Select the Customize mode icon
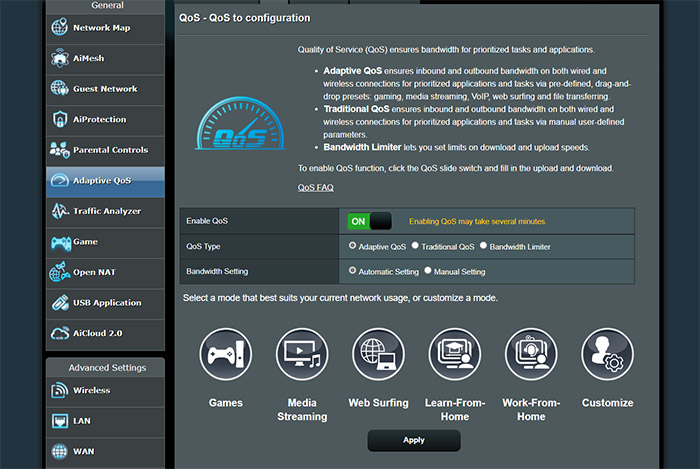Screen dimensions: 700x469 (607, 354)
